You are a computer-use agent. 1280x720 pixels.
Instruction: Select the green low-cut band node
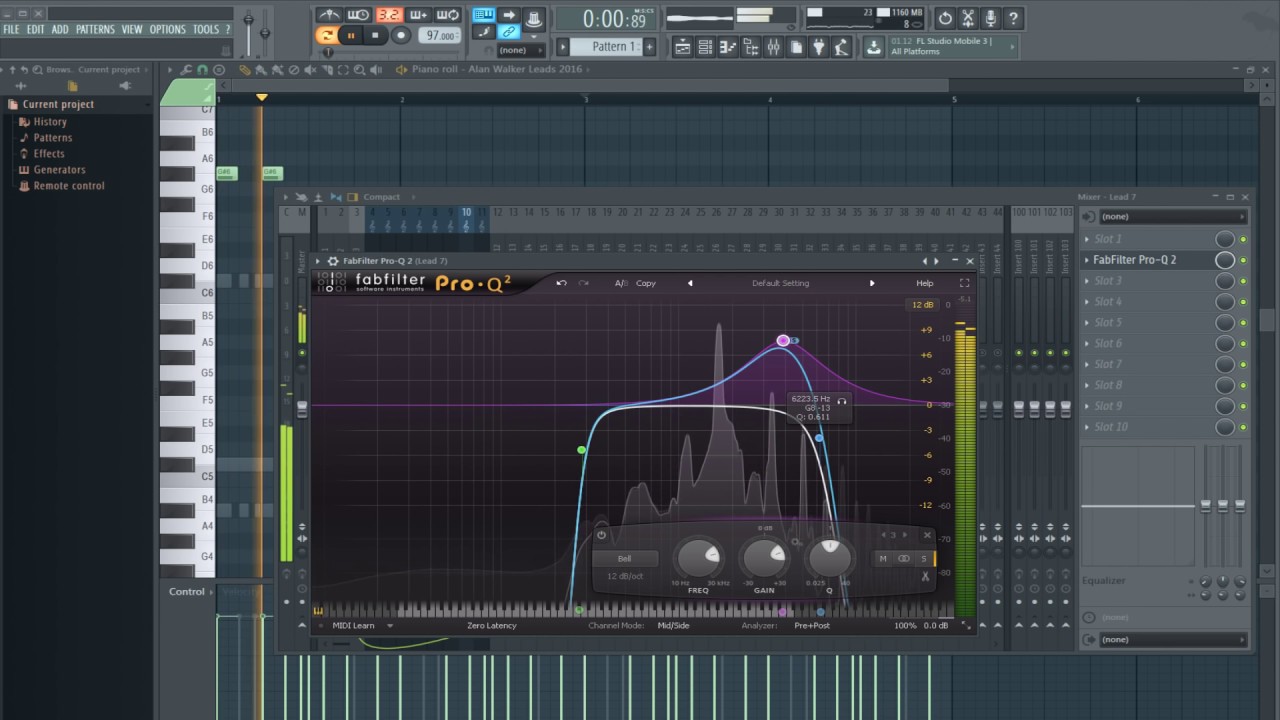582,450
